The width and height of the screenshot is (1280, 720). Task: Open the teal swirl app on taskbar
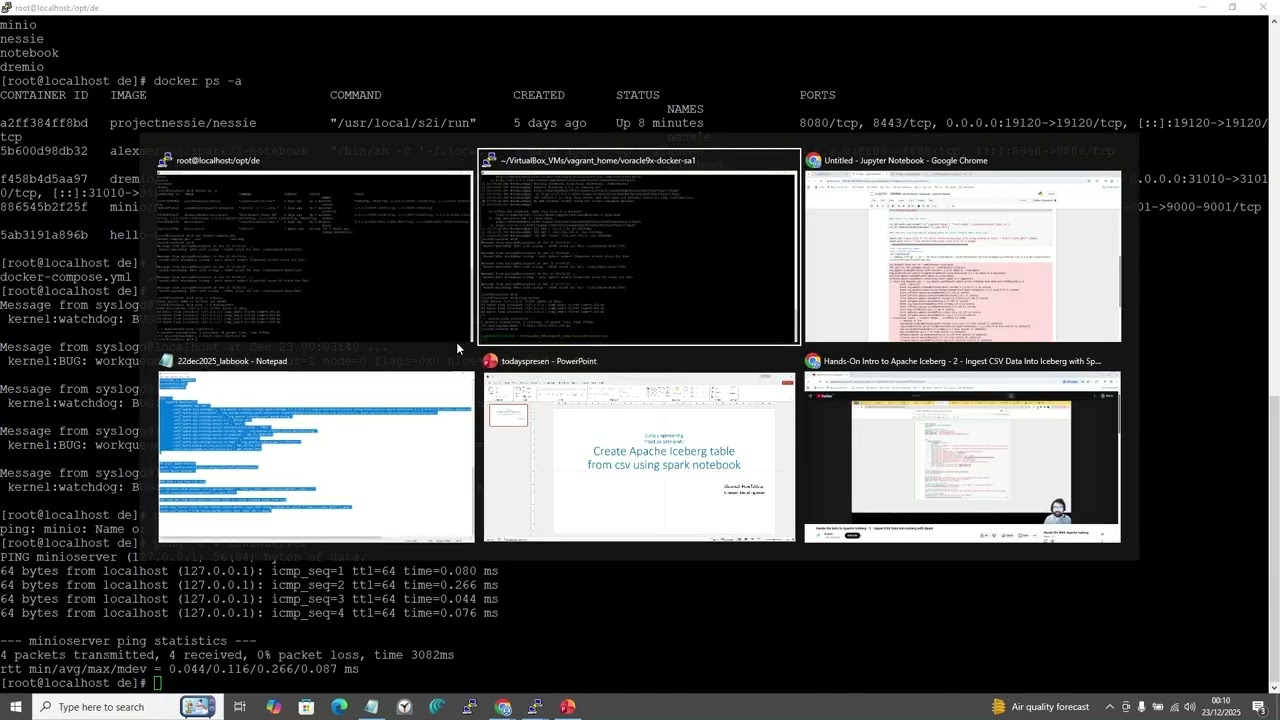(x=437, y=707)
